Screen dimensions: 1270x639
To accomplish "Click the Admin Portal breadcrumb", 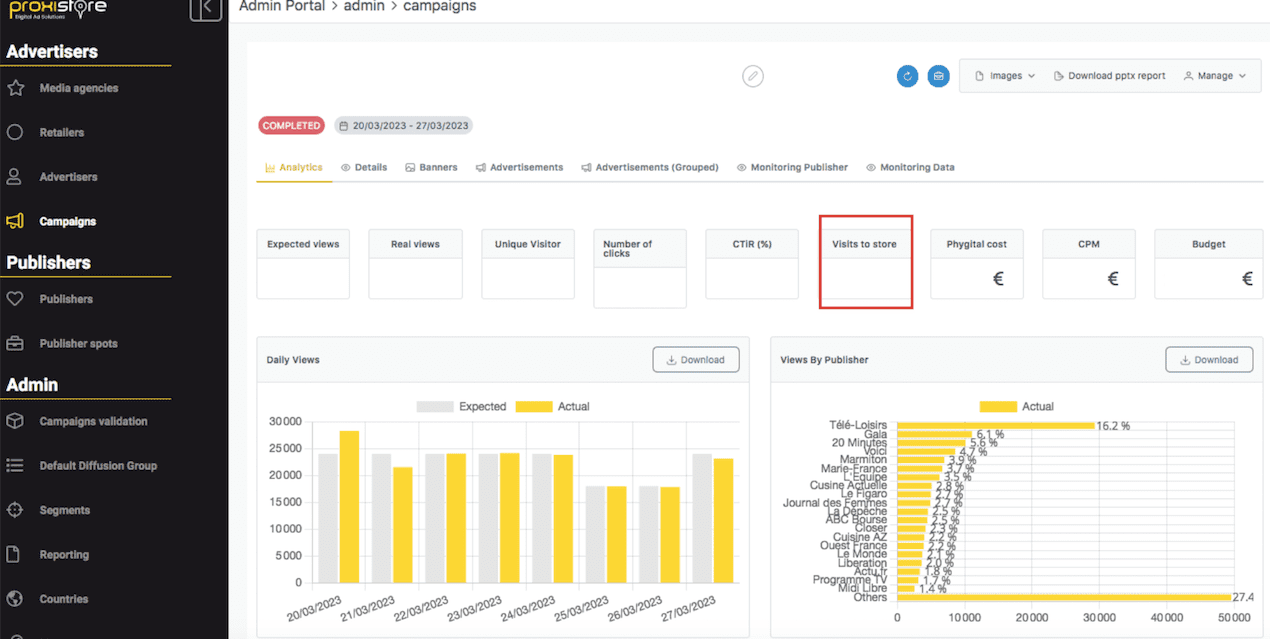I will pyautogui.click(x=282, y=7).
